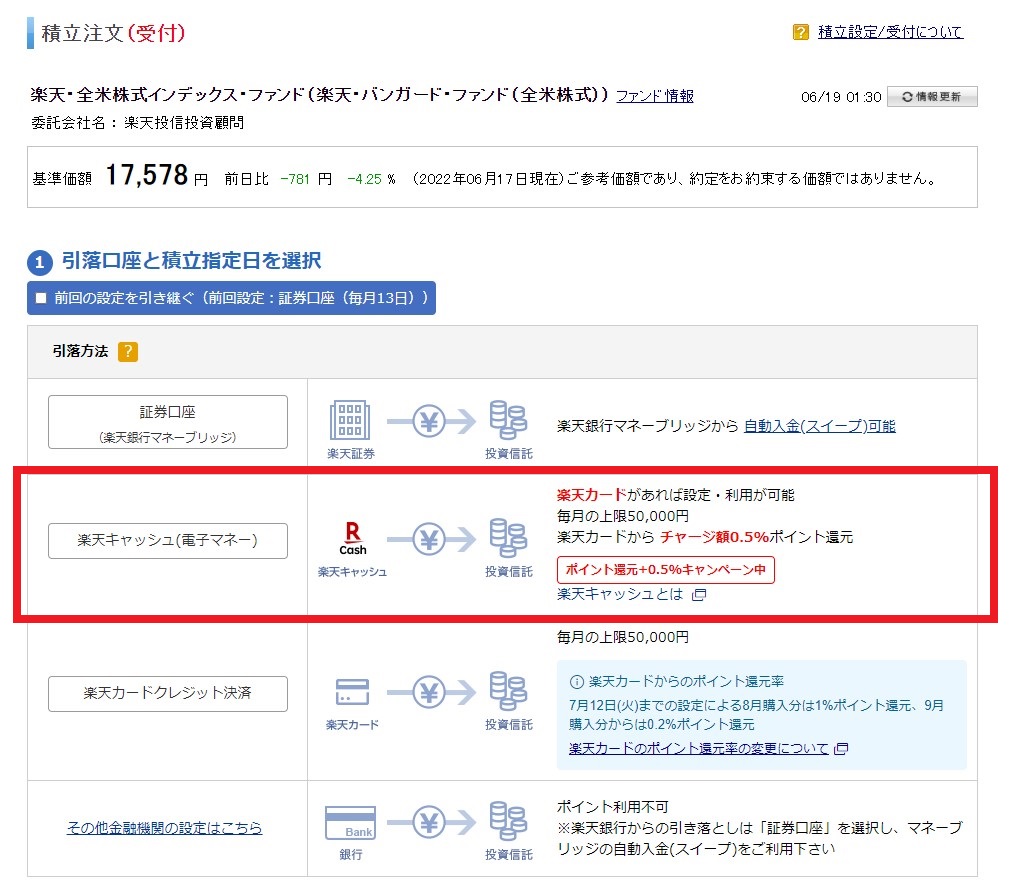The height and width of the screenshot is (892, 1014).
Task: Click the external window icon after 楽天キャッシュとは
Action: [699, 594]
